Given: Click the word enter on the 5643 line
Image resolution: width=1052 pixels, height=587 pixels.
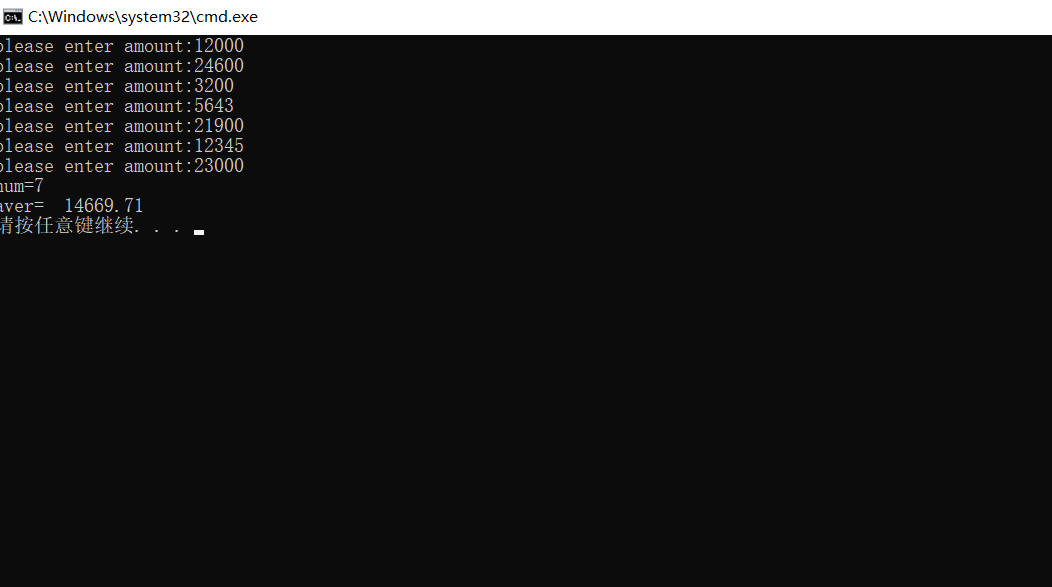Looking at the screenshot, I should (x=89, y=107).
